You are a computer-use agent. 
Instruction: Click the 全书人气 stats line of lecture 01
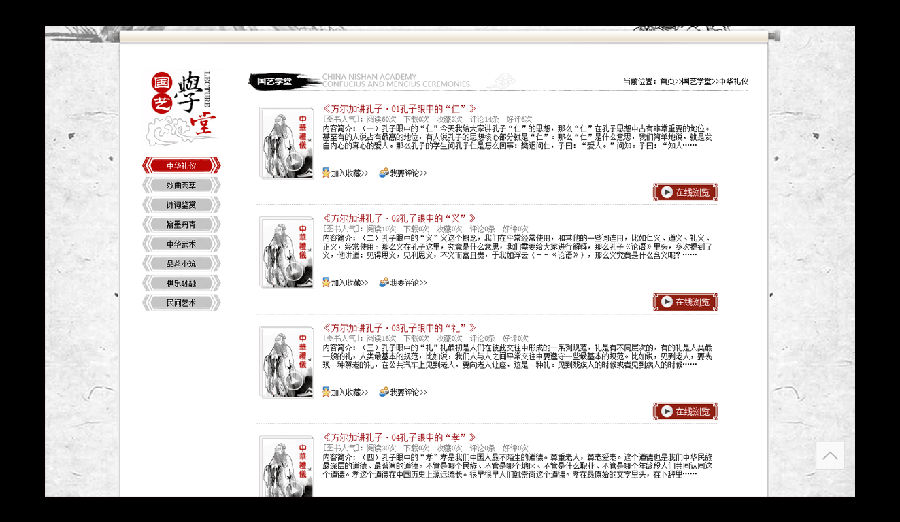(428, 119)
